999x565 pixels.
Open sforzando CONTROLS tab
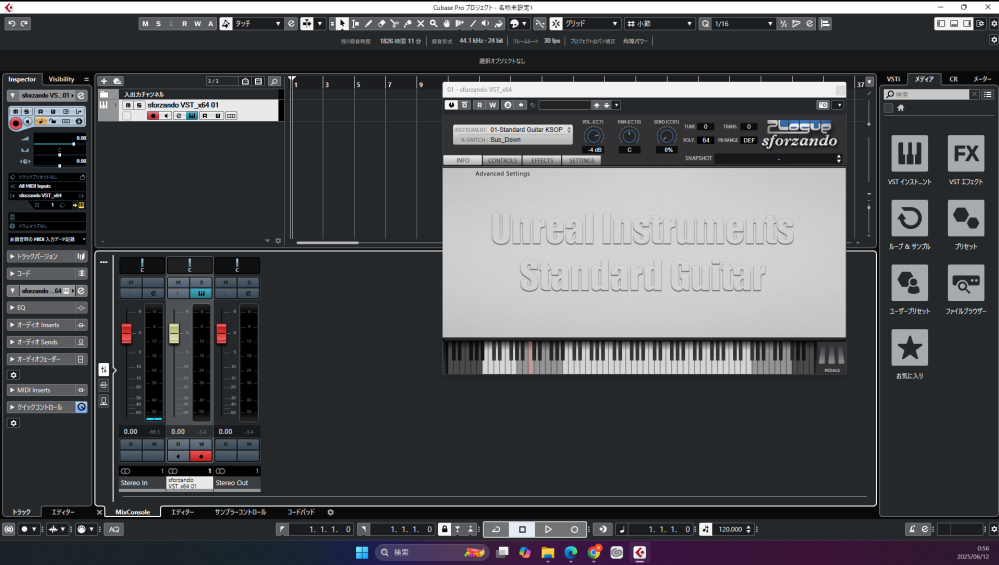click(502, 161)
